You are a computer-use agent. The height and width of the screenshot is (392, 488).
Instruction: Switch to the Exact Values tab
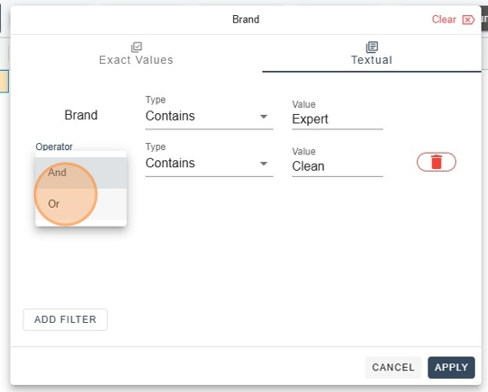click(x=136, y=53)
